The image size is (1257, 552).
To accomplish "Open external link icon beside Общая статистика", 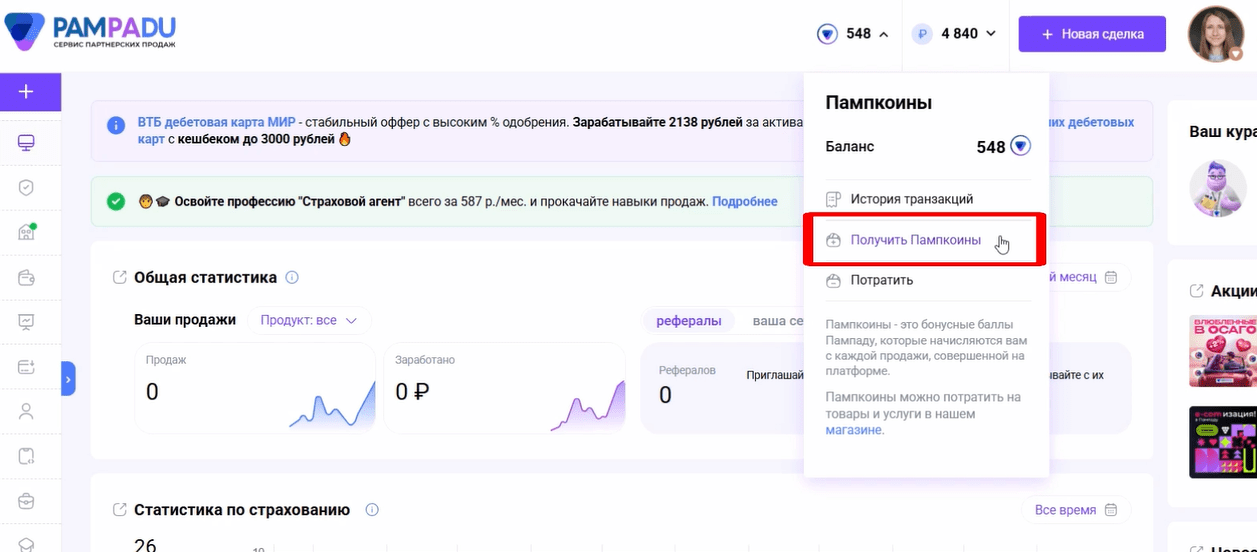I will [x=120, y=277].
